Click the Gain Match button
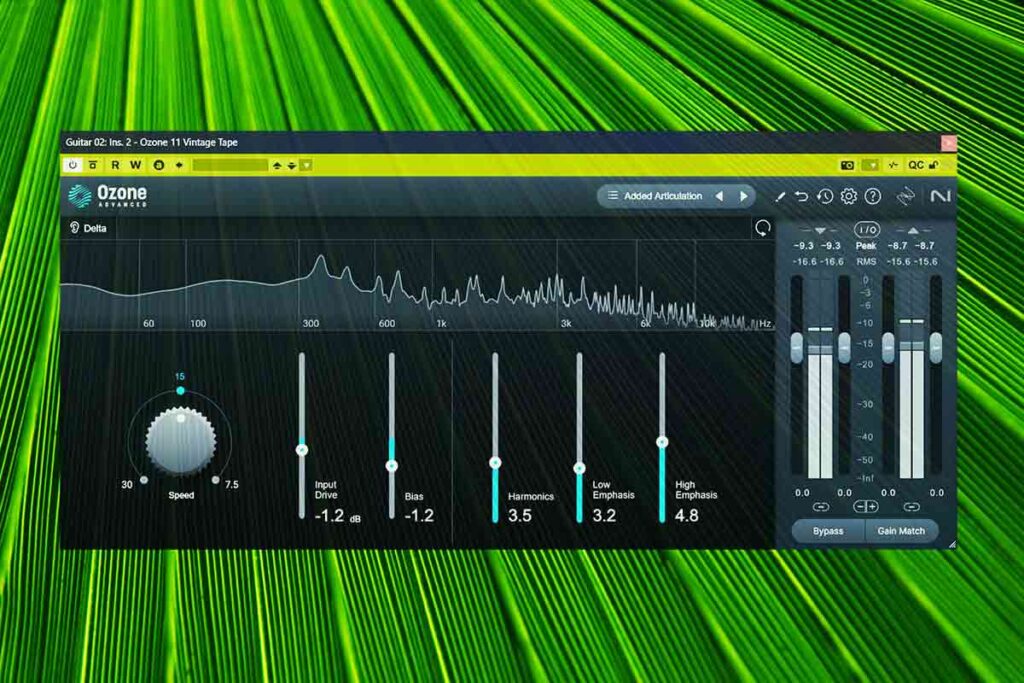This screenshot has height=683, width=1024. 901,531
